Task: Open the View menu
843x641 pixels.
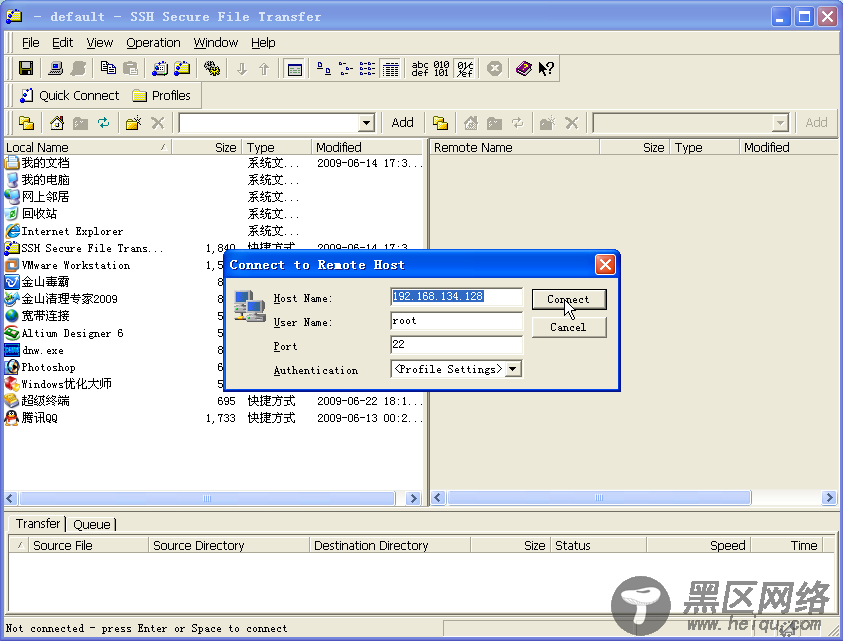Action: click(99, 42)
